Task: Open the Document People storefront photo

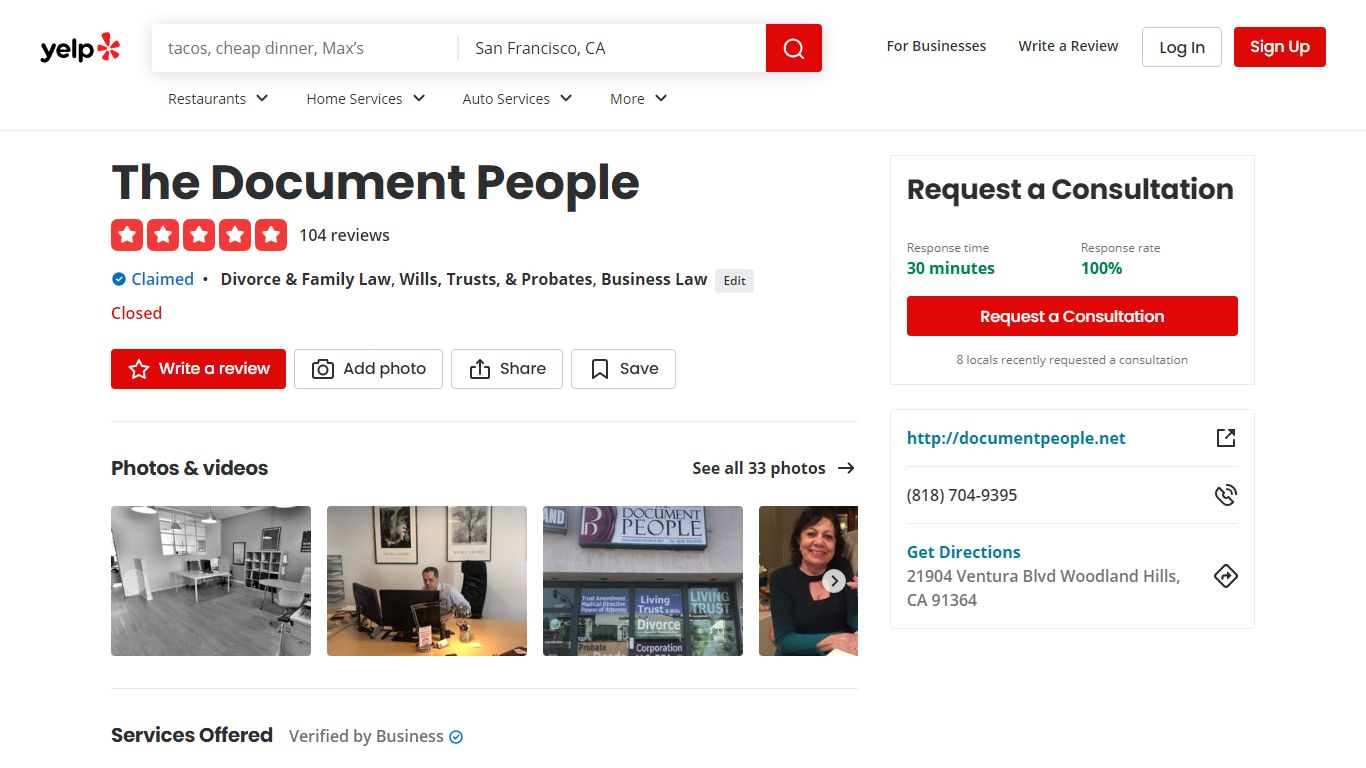Action: tap(643, 581)
